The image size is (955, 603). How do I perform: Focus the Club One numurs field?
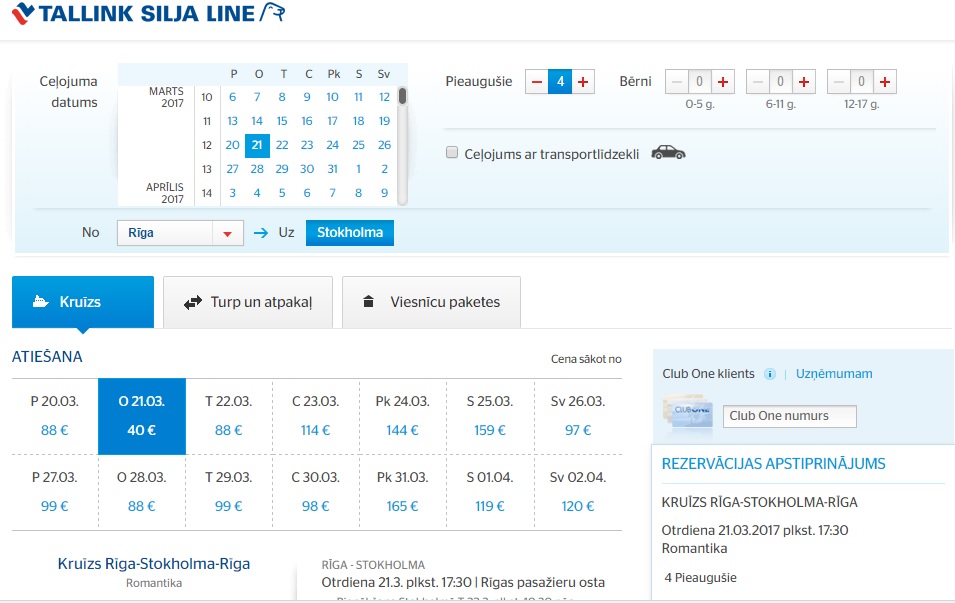click(x=789, y=416)
